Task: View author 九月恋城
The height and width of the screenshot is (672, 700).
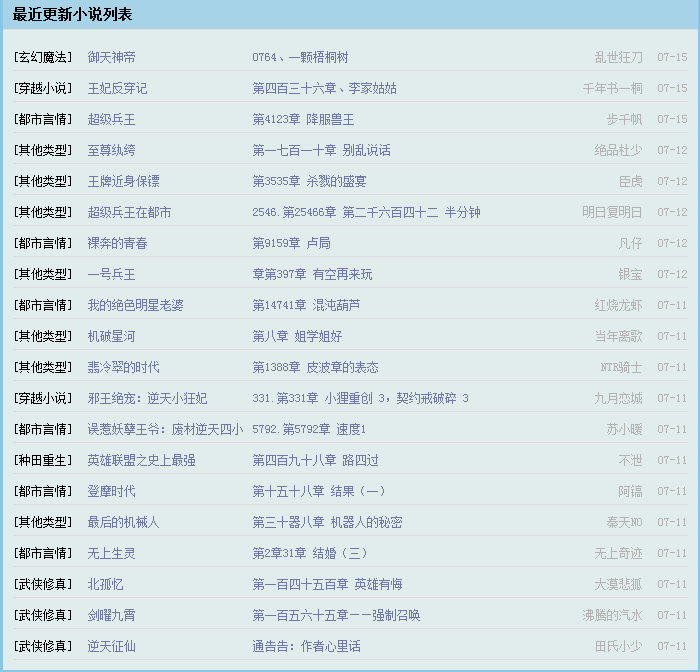Action: (618, 398)
